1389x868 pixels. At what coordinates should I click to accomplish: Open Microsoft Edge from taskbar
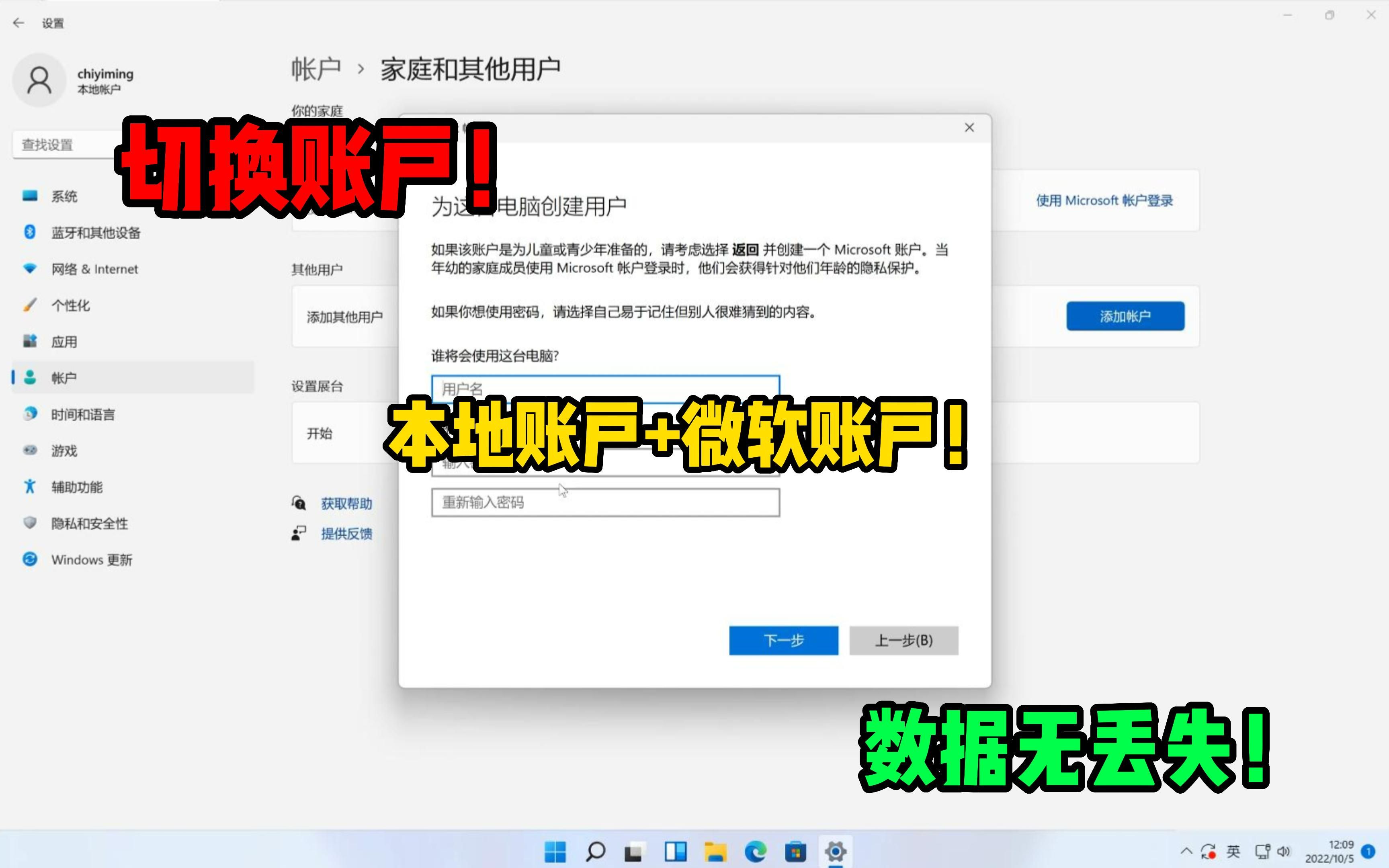(755, 852)
